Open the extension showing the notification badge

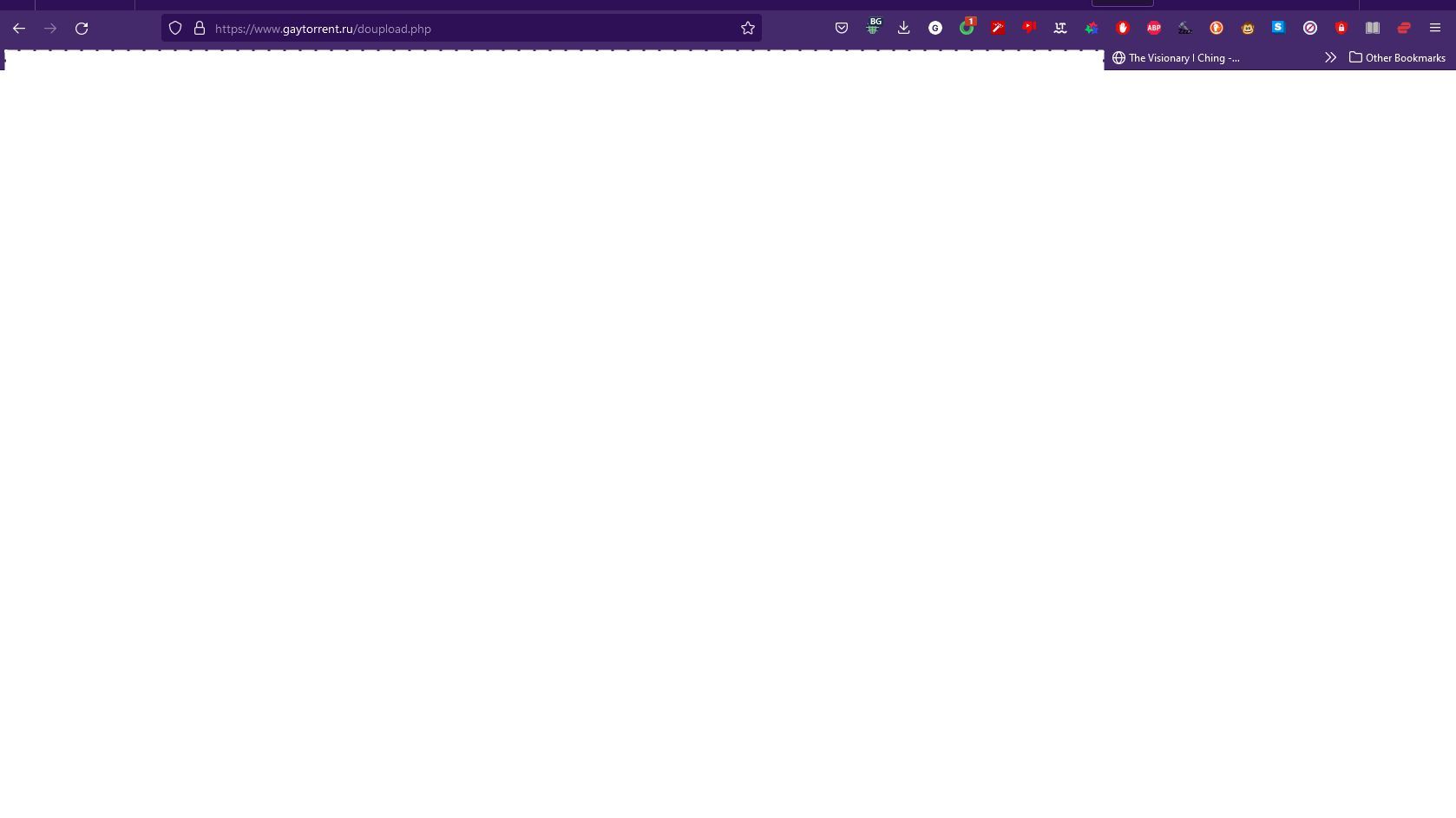point(967,28)
